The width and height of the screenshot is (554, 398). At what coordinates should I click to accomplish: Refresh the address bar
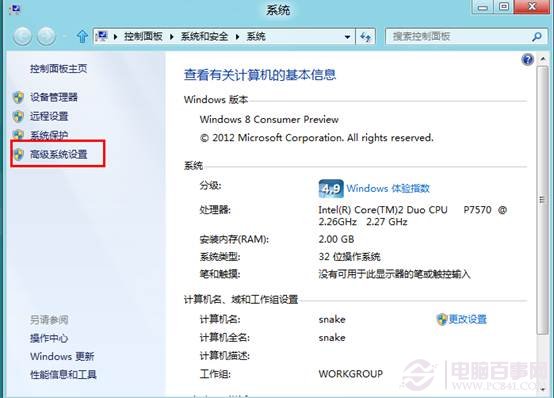365,36
